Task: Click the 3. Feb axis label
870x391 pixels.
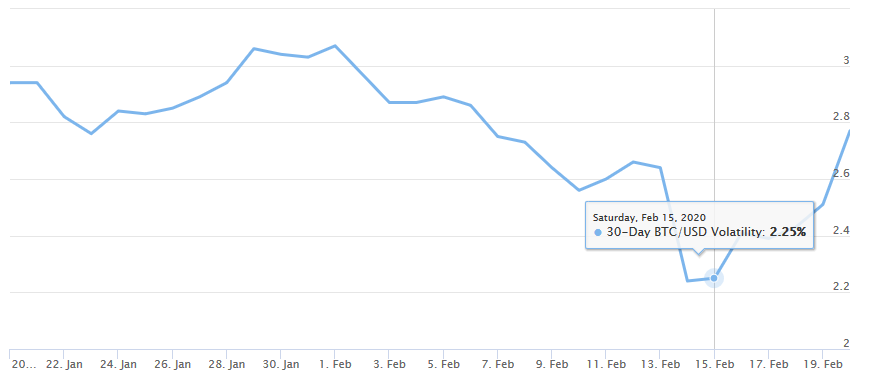Action: (x=388, y=364)
